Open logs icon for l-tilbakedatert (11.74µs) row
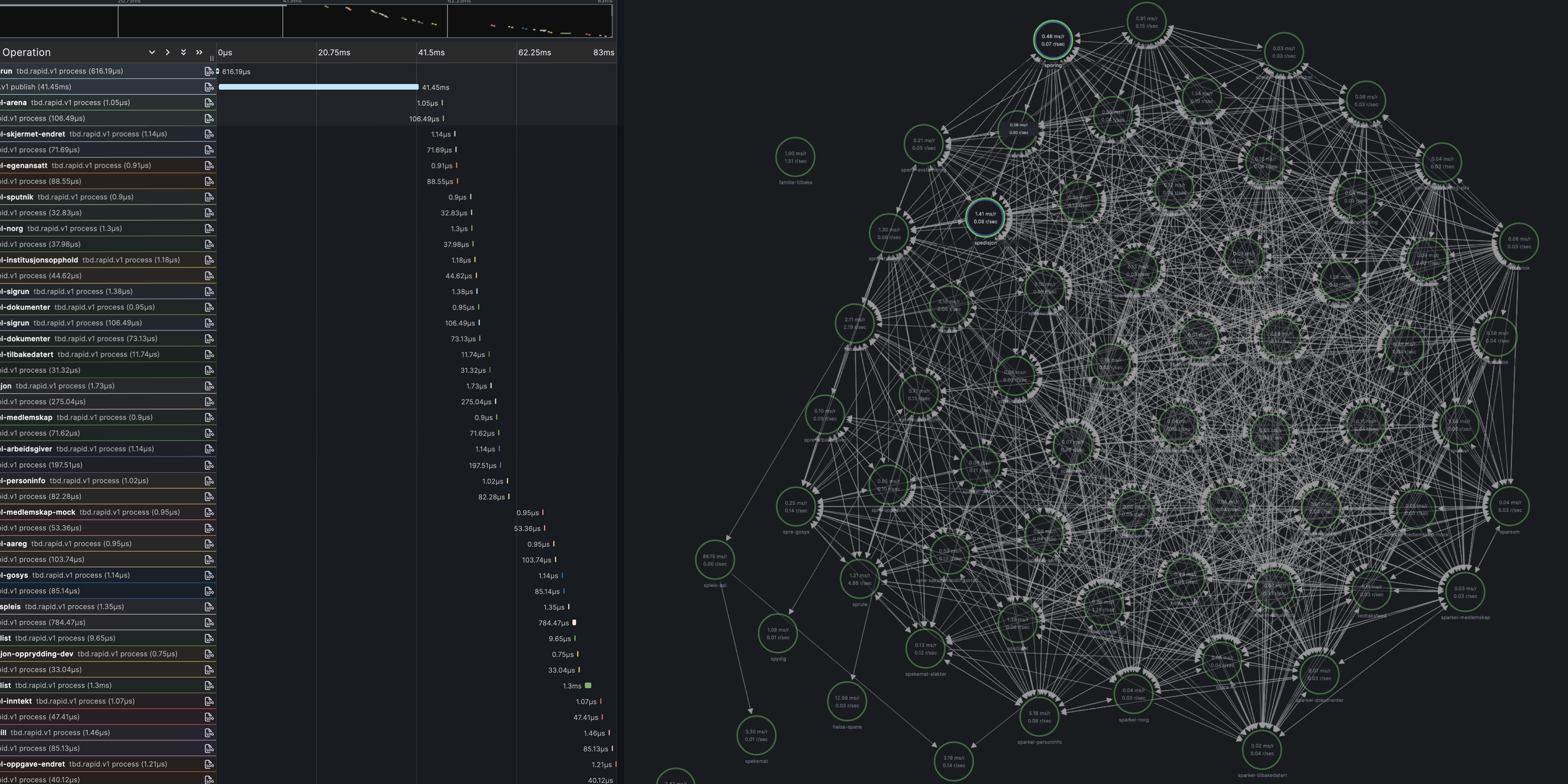Screen dimensions: 1568x784 point(209,354)
